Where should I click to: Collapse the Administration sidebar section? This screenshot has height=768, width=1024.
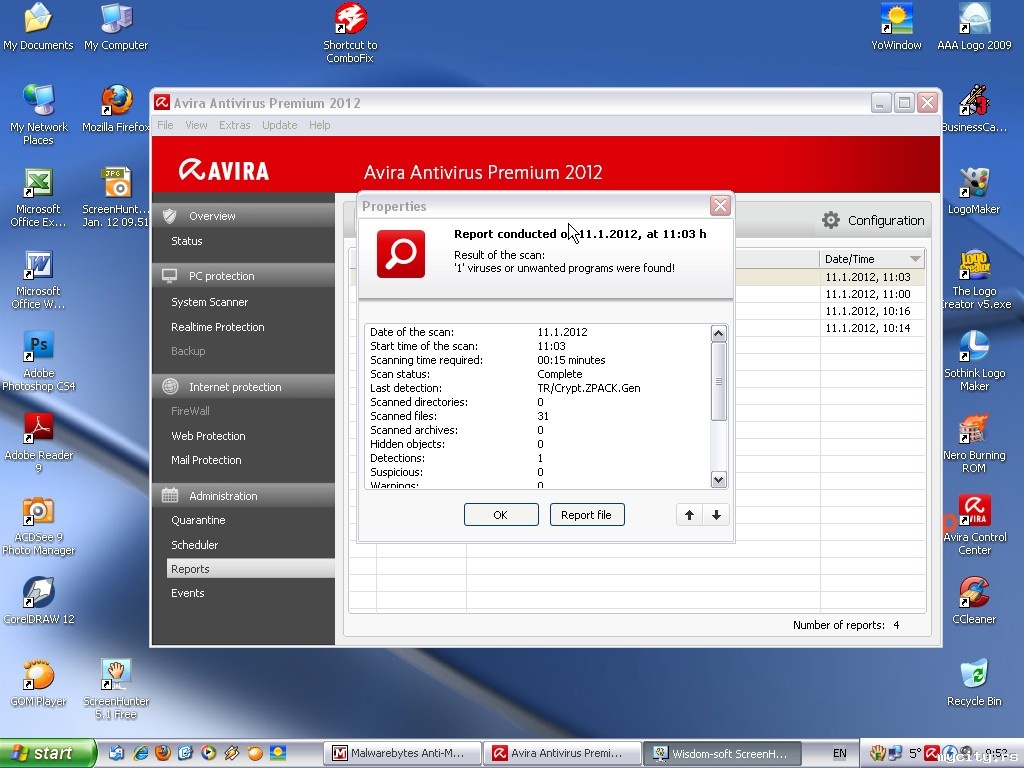(223, 496)
